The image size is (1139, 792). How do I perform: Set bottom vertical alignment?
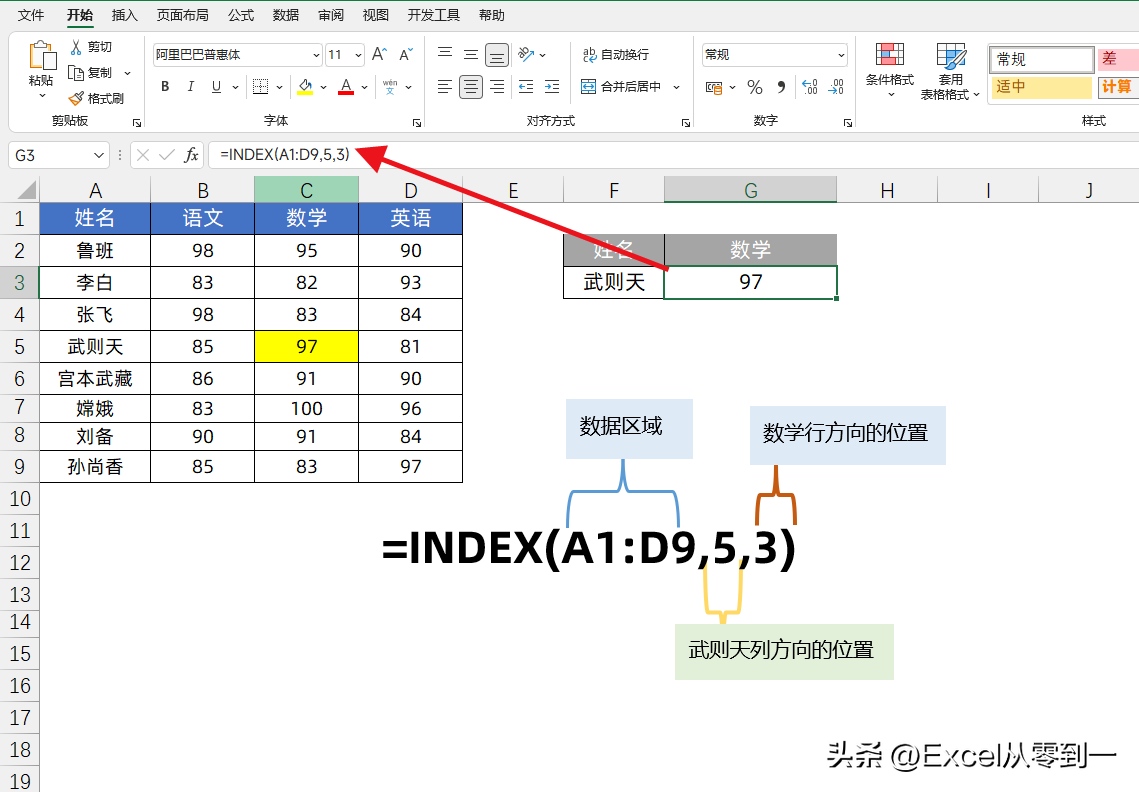pos(497,54)
